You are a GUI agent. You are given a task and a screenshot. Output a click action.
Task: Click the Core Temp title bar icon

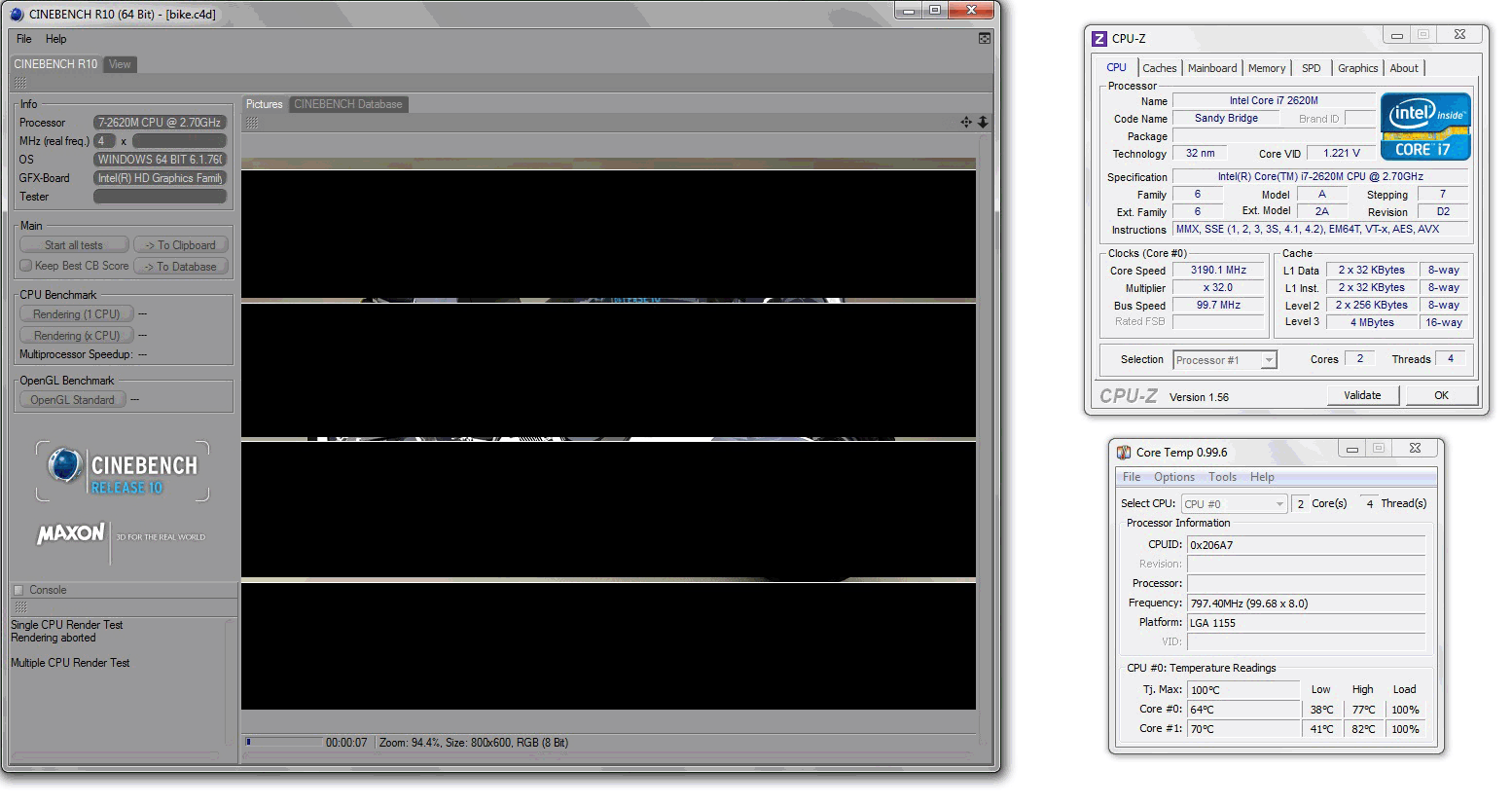[1124, 452]
